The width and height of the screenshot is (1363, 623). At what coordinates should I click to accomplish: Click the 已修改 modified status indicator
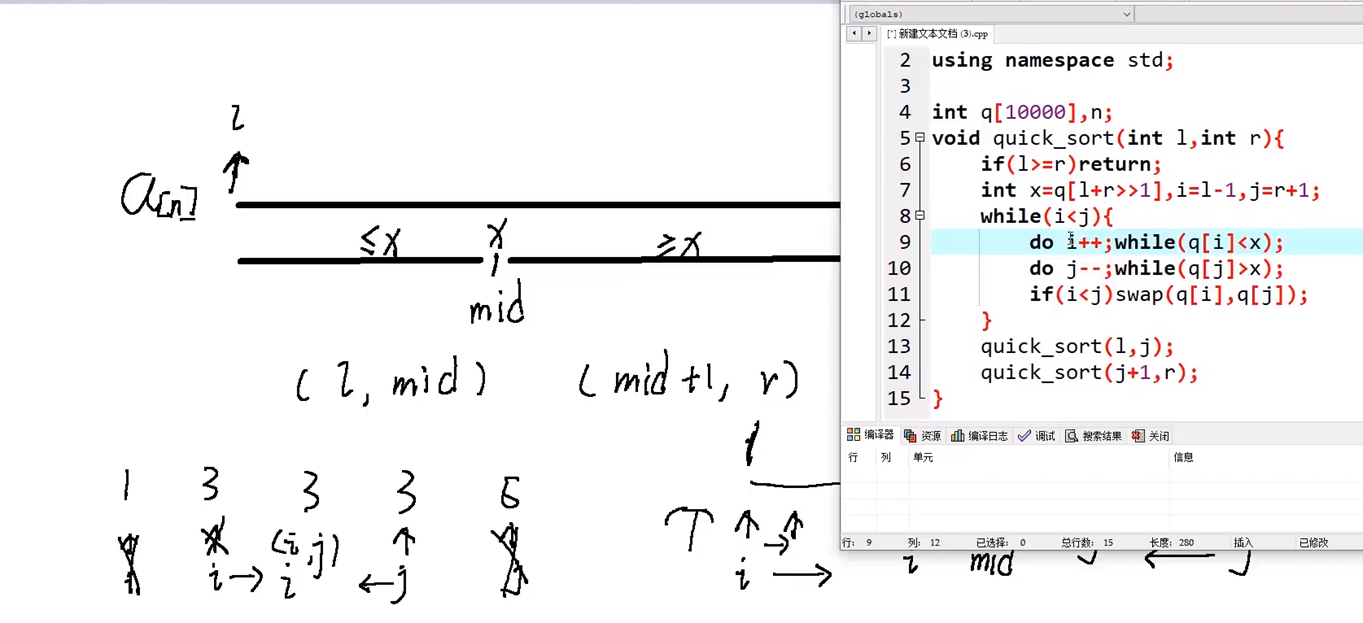click(x=1314, y=543)
